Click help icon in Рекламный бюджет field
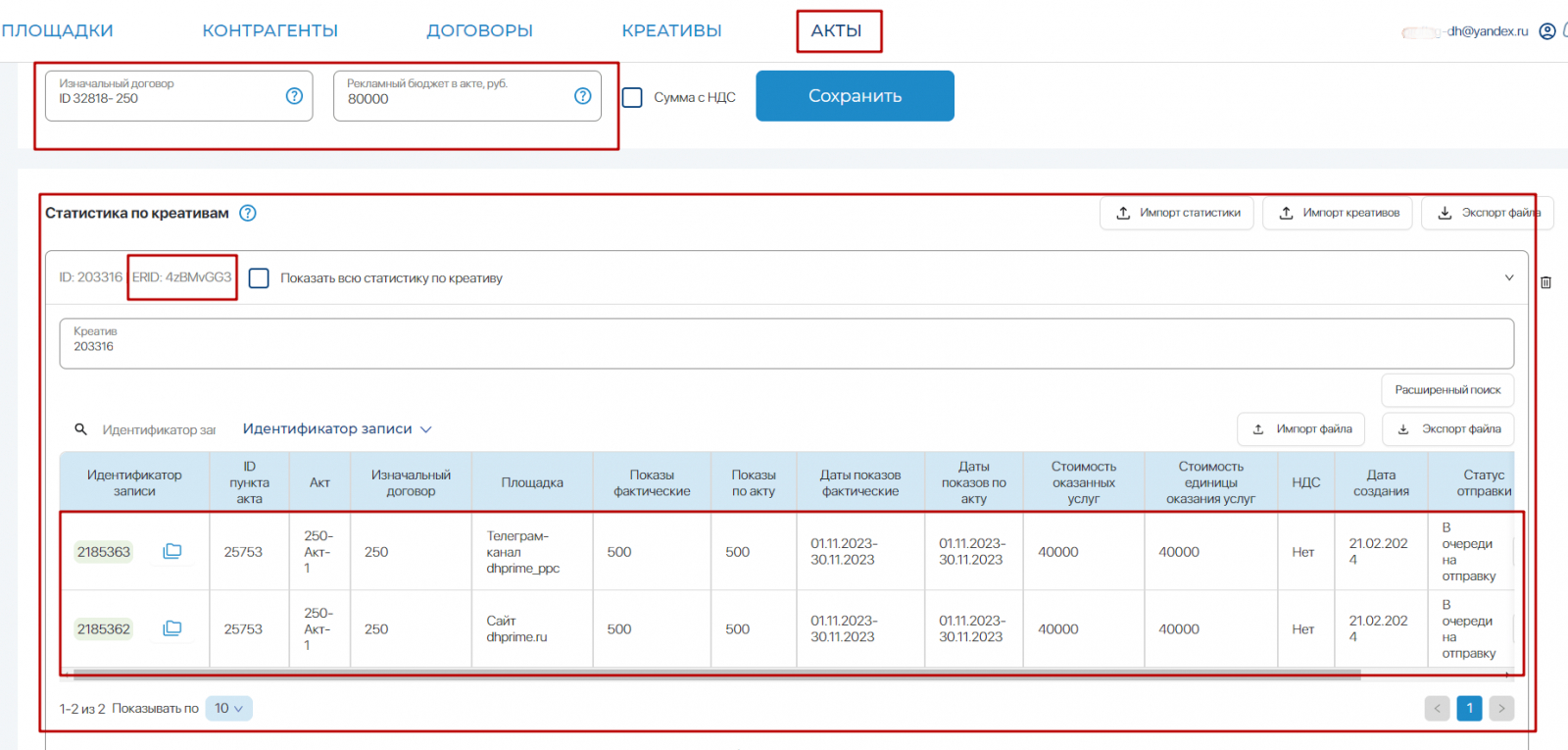This screenshot has width=1568, height=750. click(582, 96)
